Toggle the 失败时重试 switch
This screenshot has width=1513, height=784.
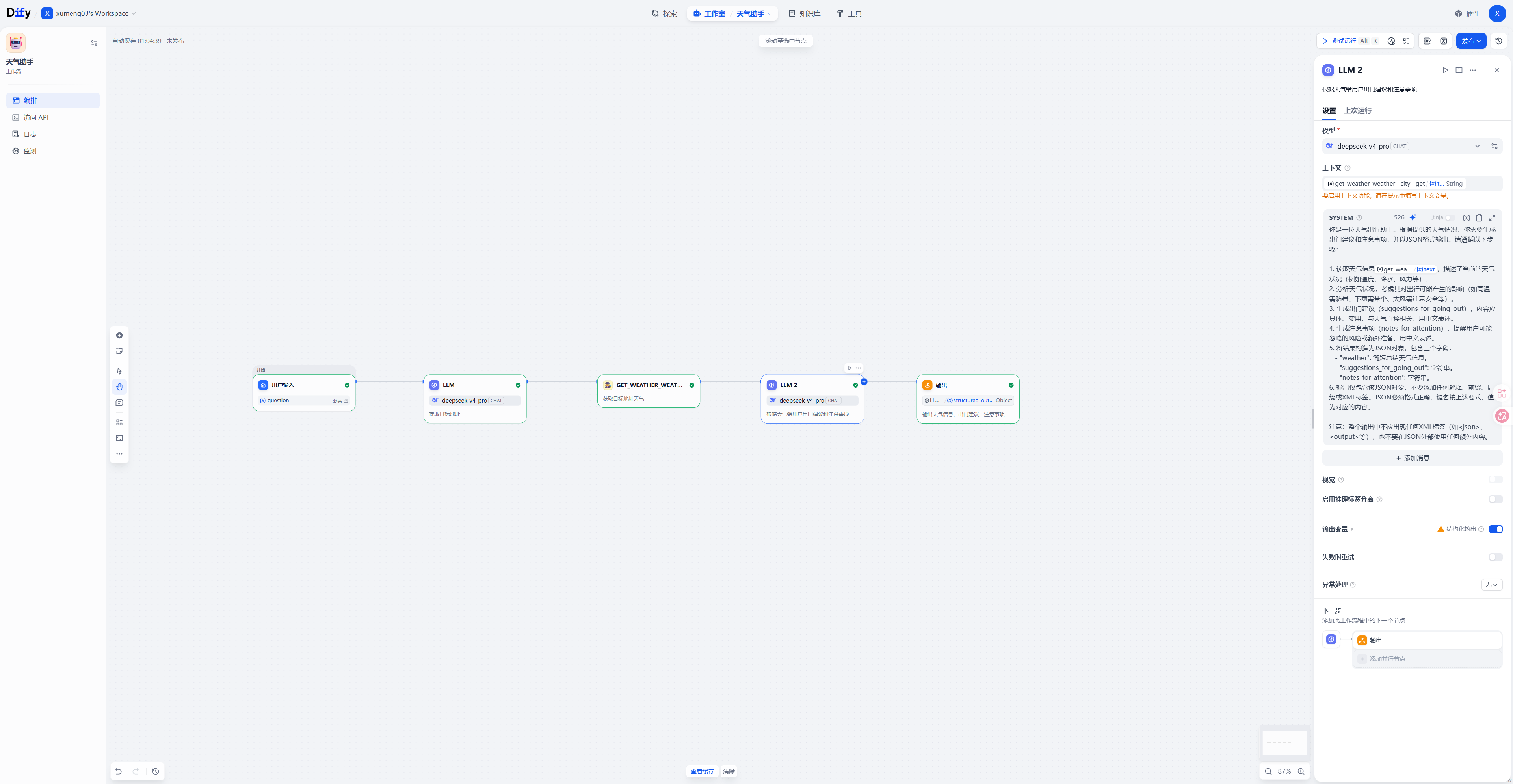click(1495, 557)
